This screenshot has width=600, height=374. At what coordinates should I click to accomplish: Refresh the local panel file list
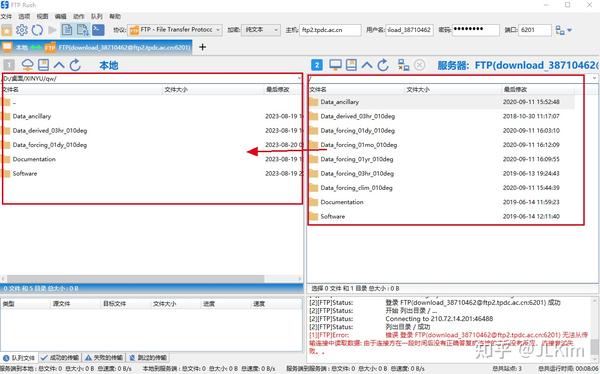[x=75, y=65]
